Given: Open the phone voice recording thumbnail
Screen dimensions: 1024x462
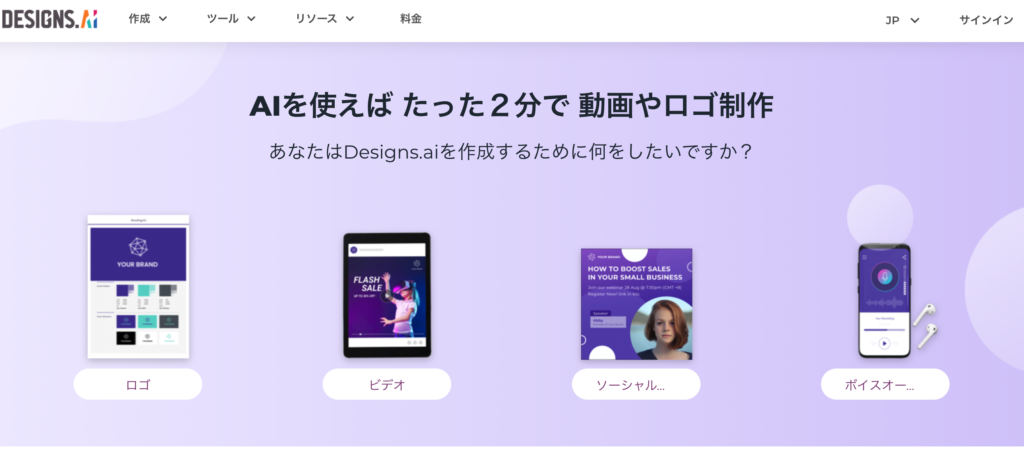Looking at the screenshot, I should [x=884, y=301].
